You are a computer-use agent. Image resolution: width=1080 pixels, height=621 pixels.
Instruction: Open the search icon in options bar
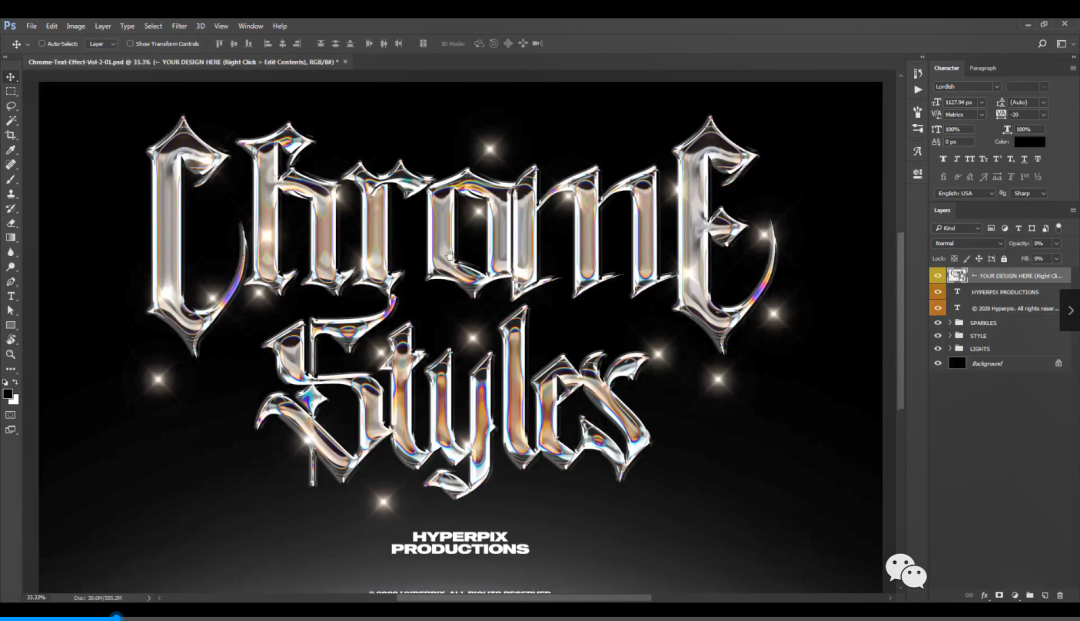pos(1042,43)
